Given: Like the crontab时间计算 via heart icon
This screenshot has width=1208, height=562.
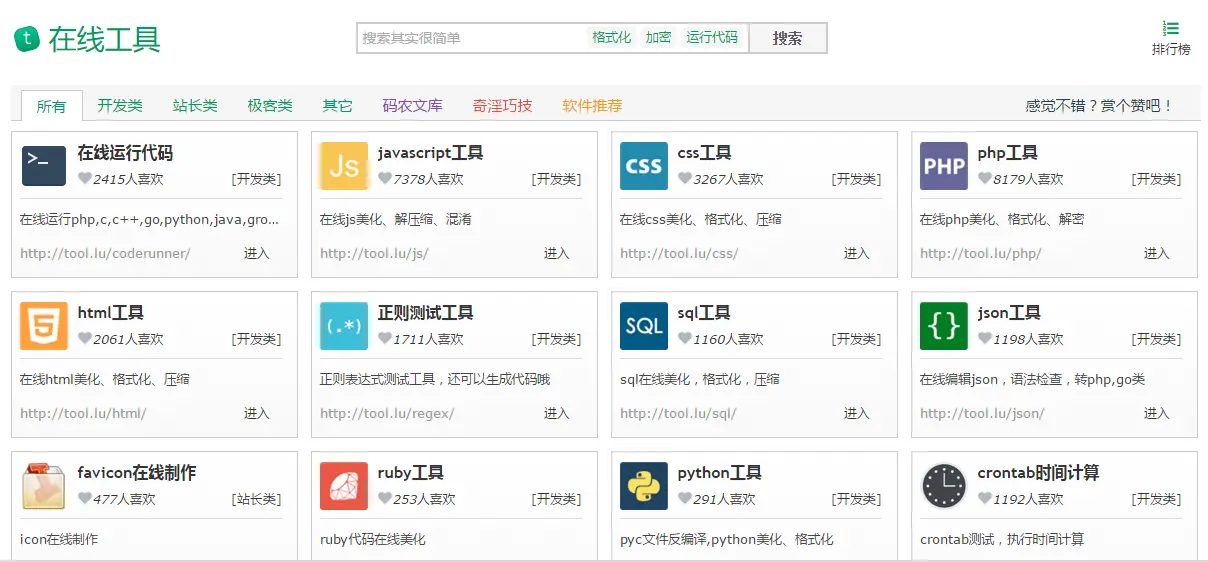Looking at the screenshot, I should 985,499.
